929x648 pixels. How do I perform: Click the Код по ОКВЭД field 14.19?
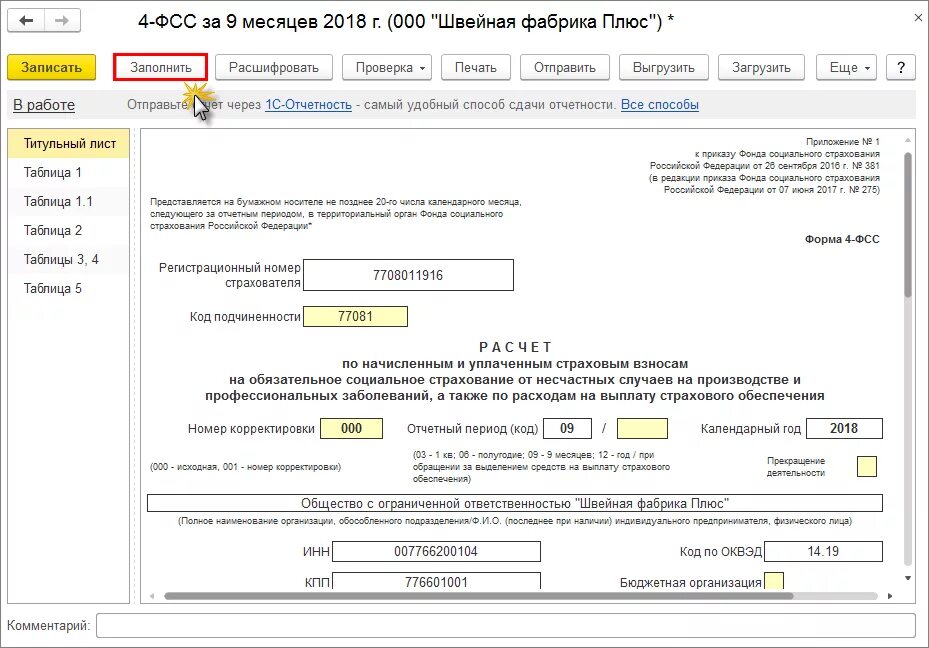[824, 551]
